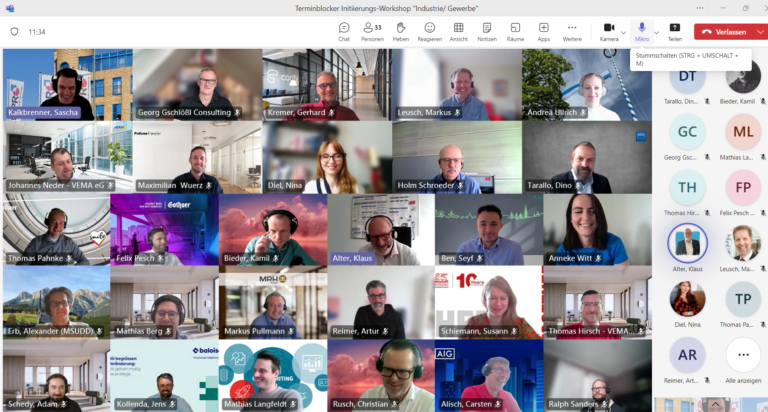Expand the microphone options arrow
Image resolution: width=768 pixels, height=412 pixels.
tap(656, 32)
